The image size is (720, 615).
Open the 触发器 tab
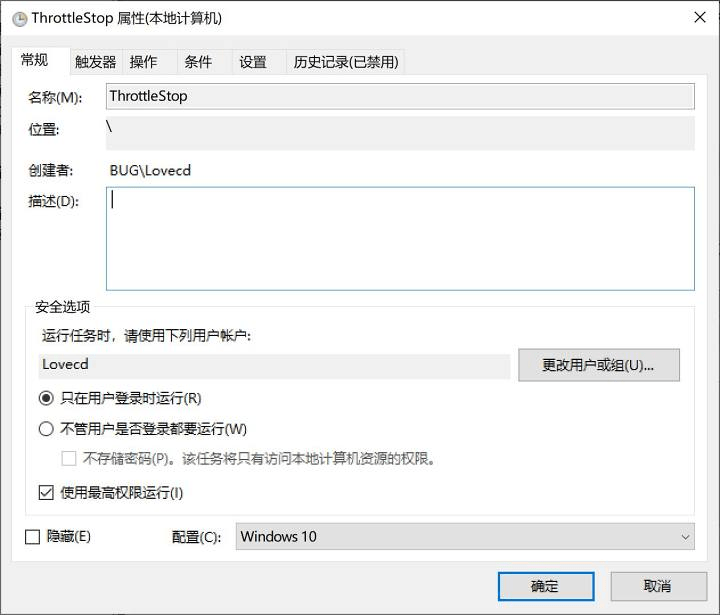pos(96,62)
